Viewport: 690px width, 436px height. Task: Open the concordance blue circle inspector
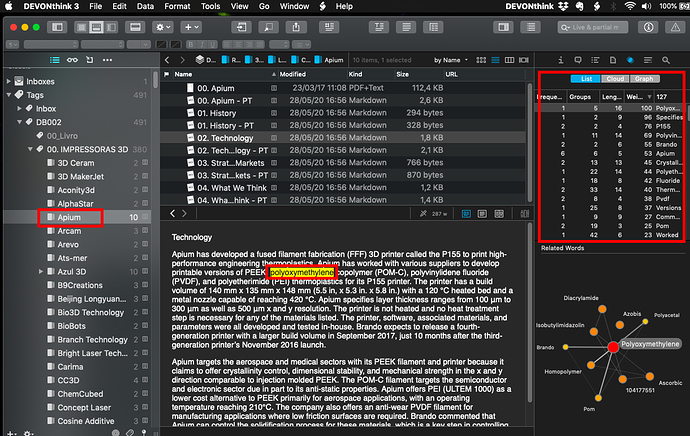click(x=630, y=60)
